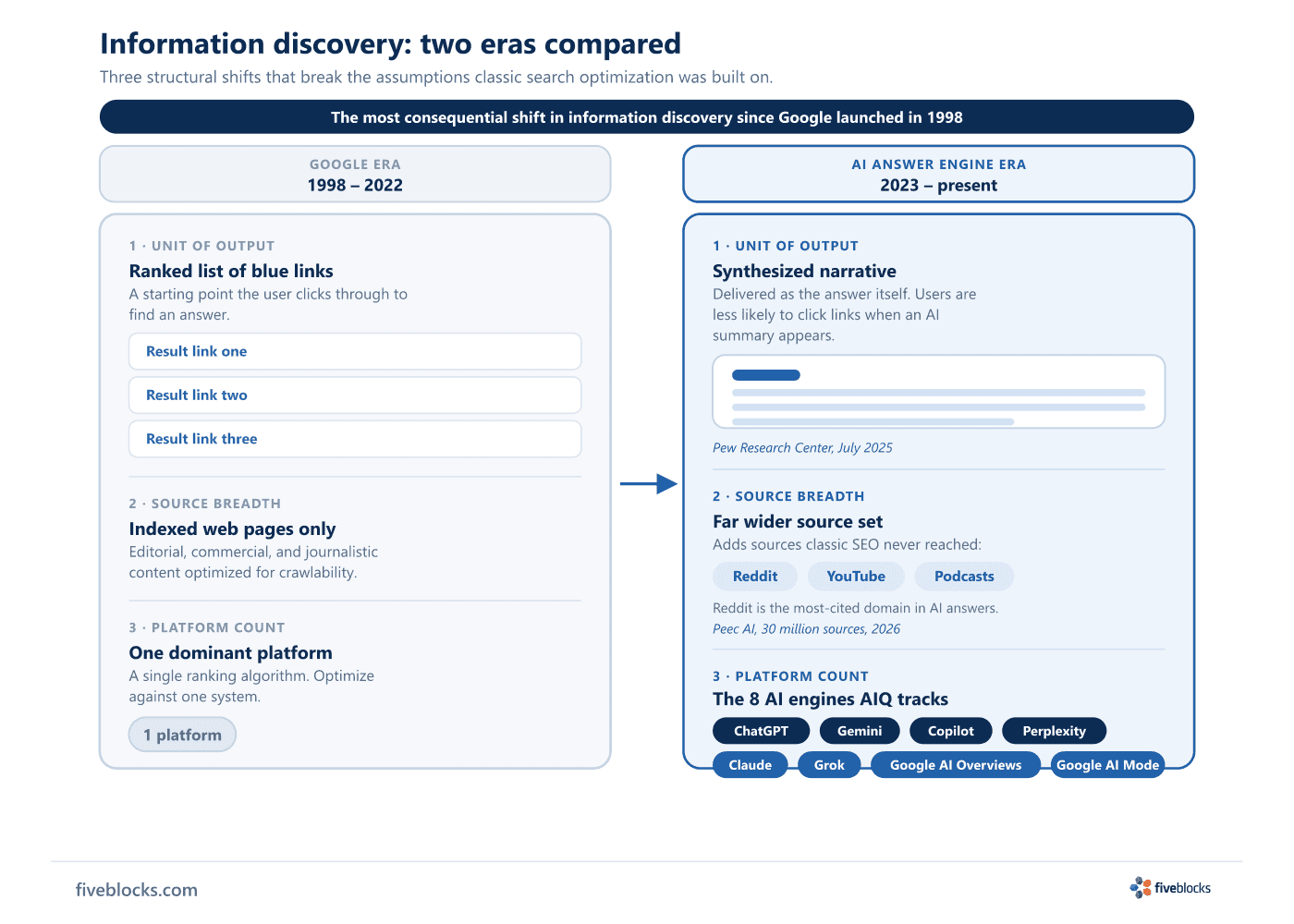Click the AI summary placeholder card
The width and height of the screenshot is (1294, 924).
(938, 392)
